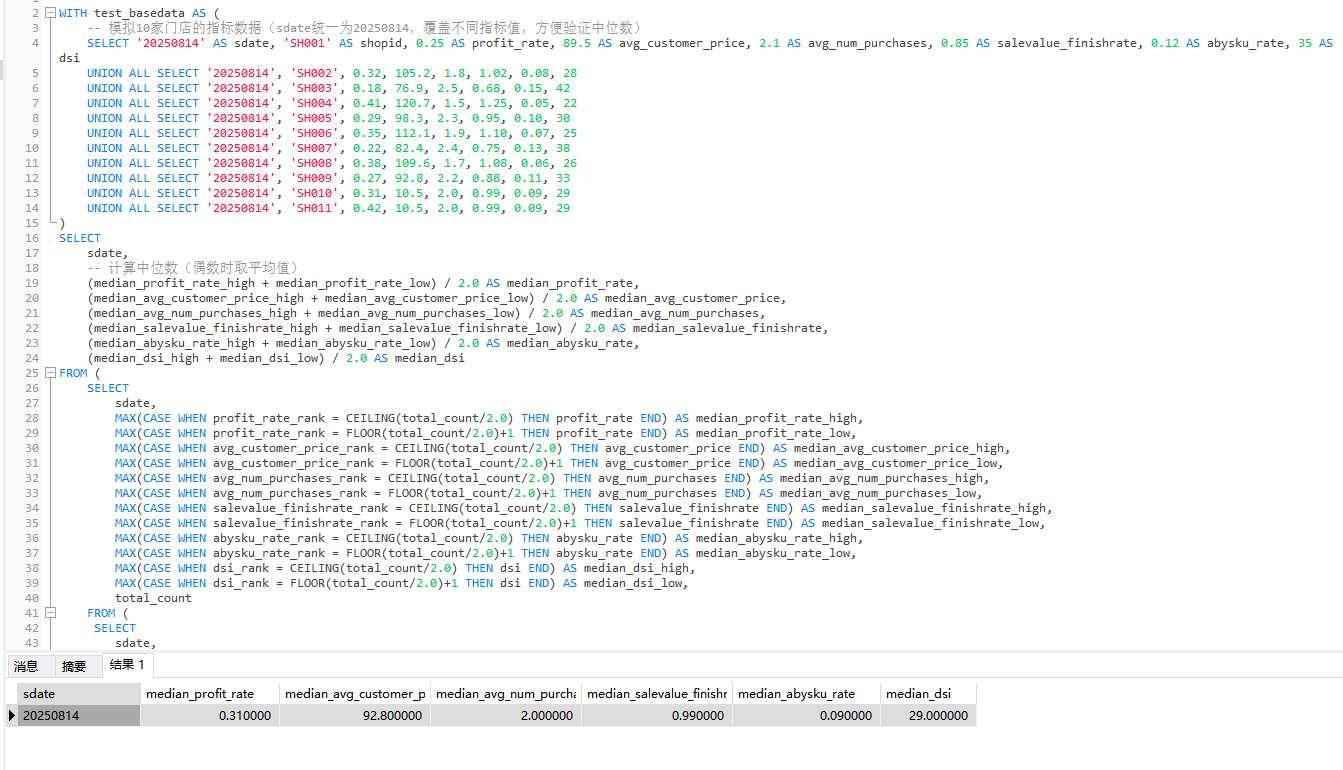Click the 'SH006' string in the code
The image size is (1343, 770).
315,133
